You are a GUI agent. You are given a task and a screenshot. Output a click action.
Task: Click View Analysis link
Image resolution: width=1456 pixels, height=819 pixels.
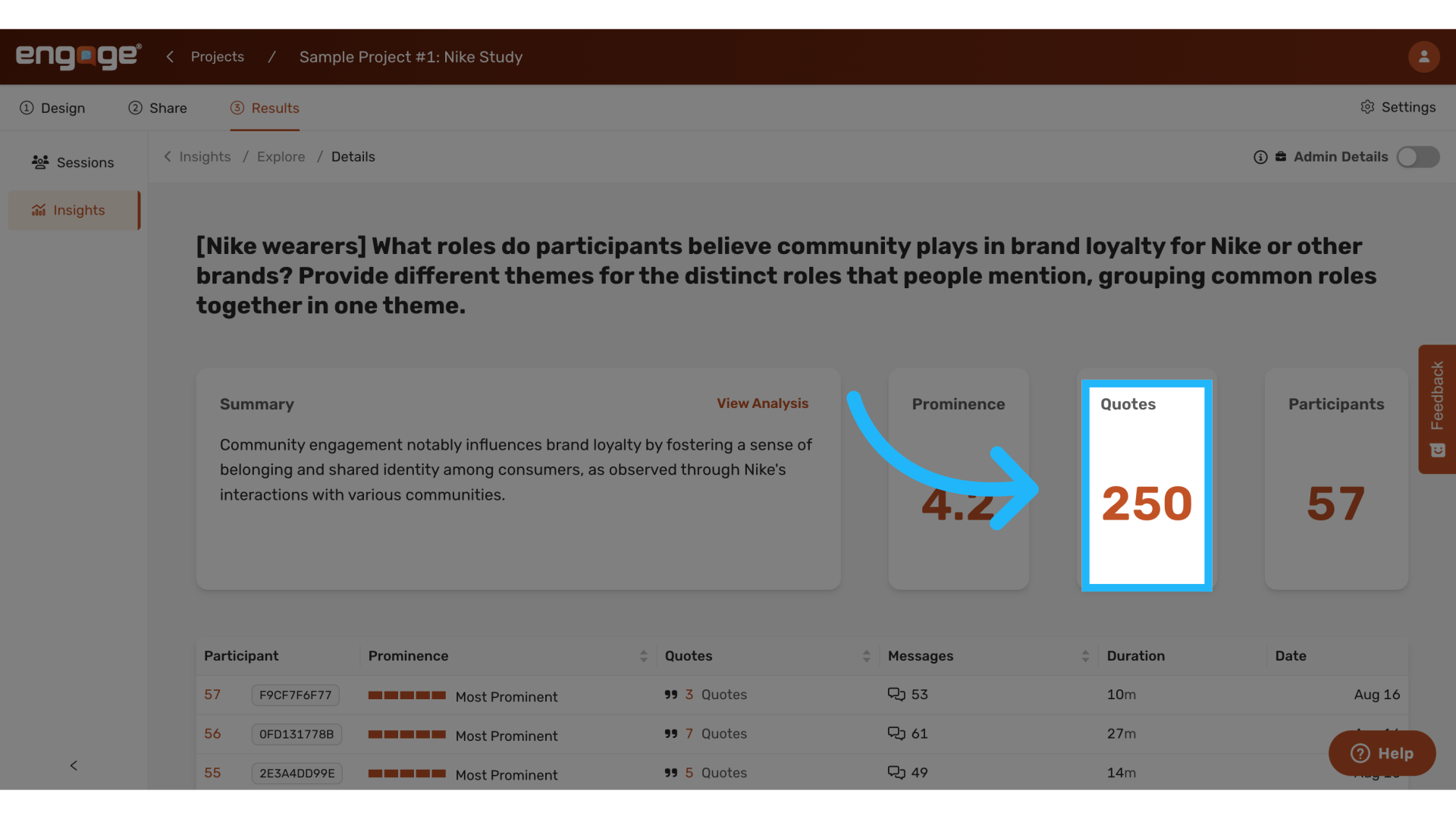(x=763, y=403)
